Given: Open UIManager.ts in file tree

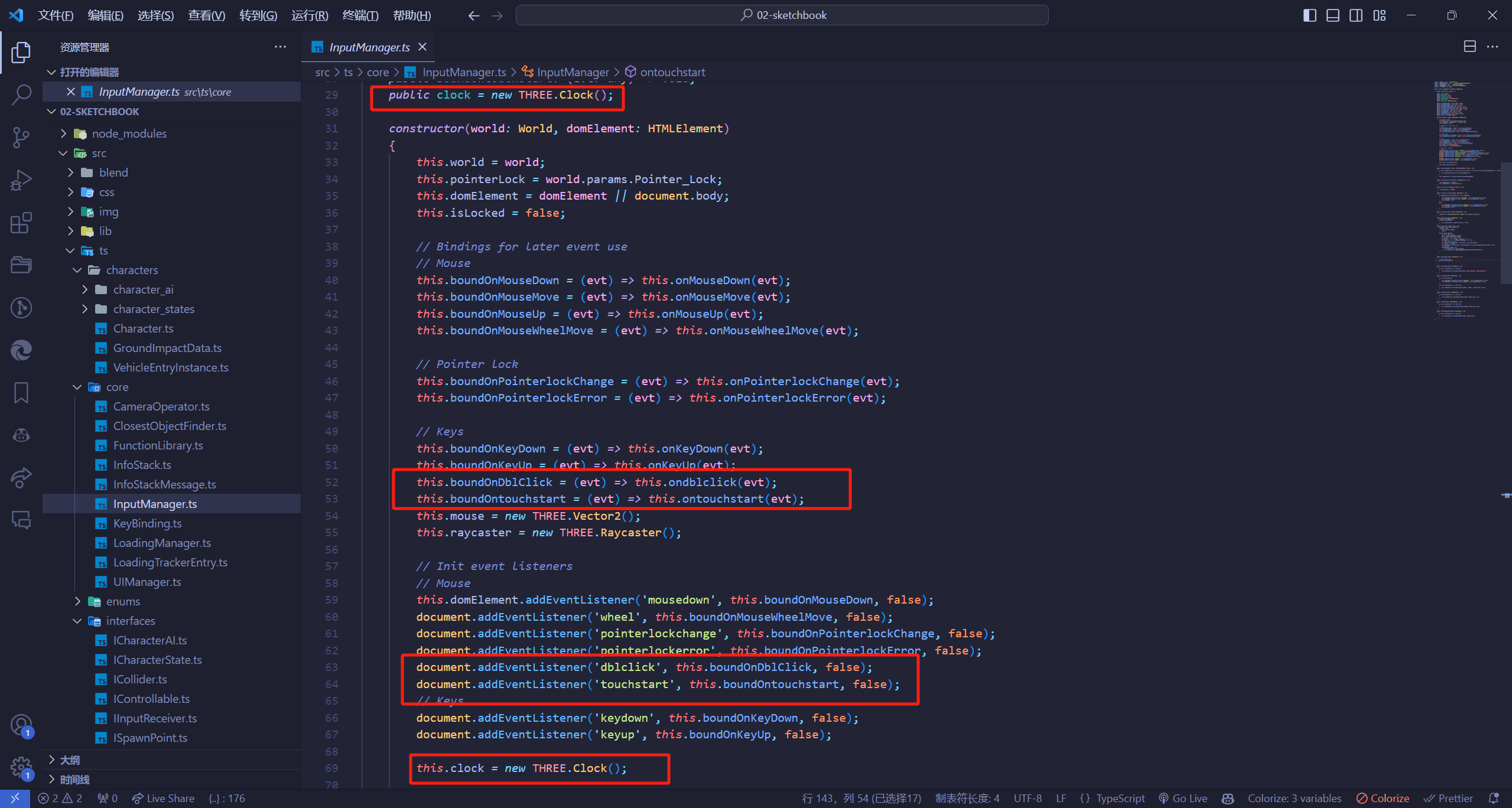Looking at the screenshot, I should pos(171,582).
